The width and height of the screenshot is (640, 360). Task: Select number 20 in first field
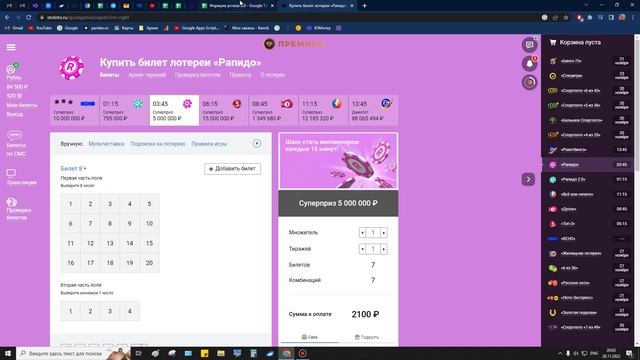[149, 263]
